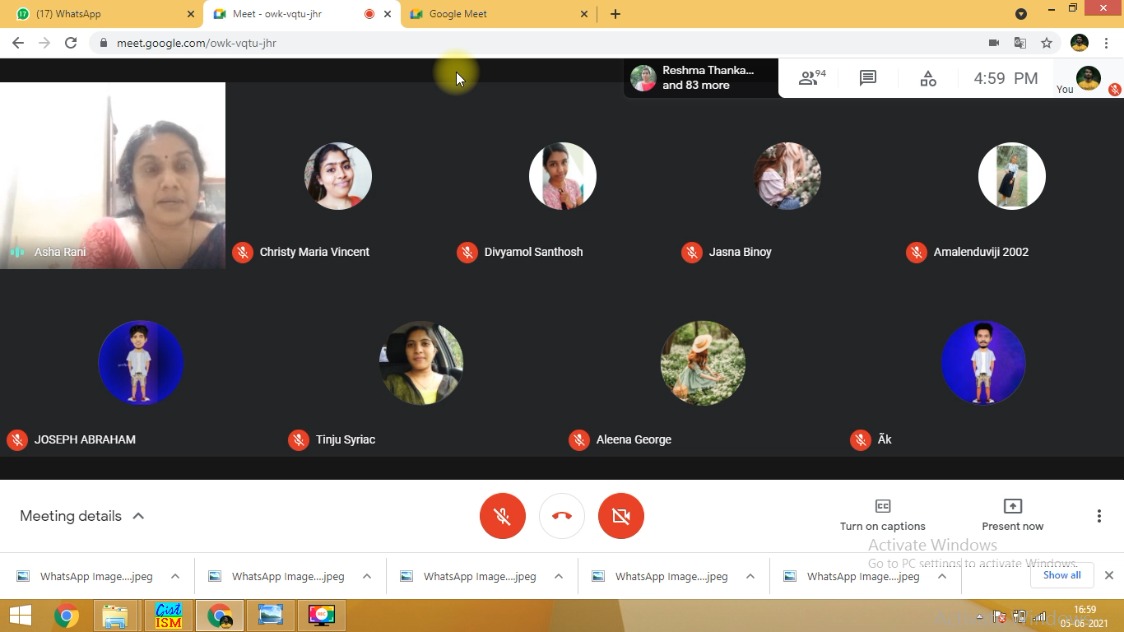Click the bookmark star in address bar

pos(1046,43)
